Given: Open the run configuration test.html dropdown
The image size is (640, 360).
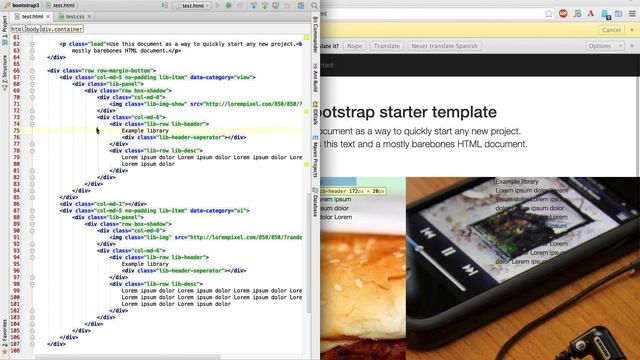Looking at the screenshot, I should [x=192, y=5].
